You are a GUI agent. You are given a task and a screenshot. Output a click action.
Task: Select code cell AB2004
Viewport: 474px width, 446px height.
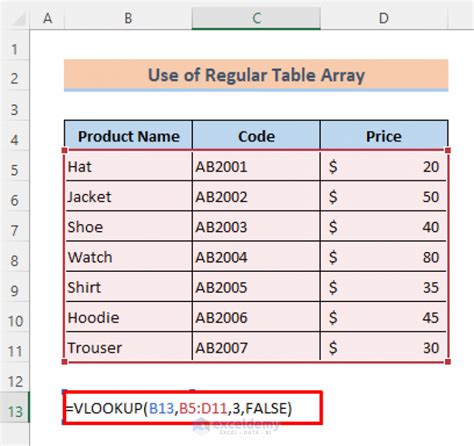(256, 257)
